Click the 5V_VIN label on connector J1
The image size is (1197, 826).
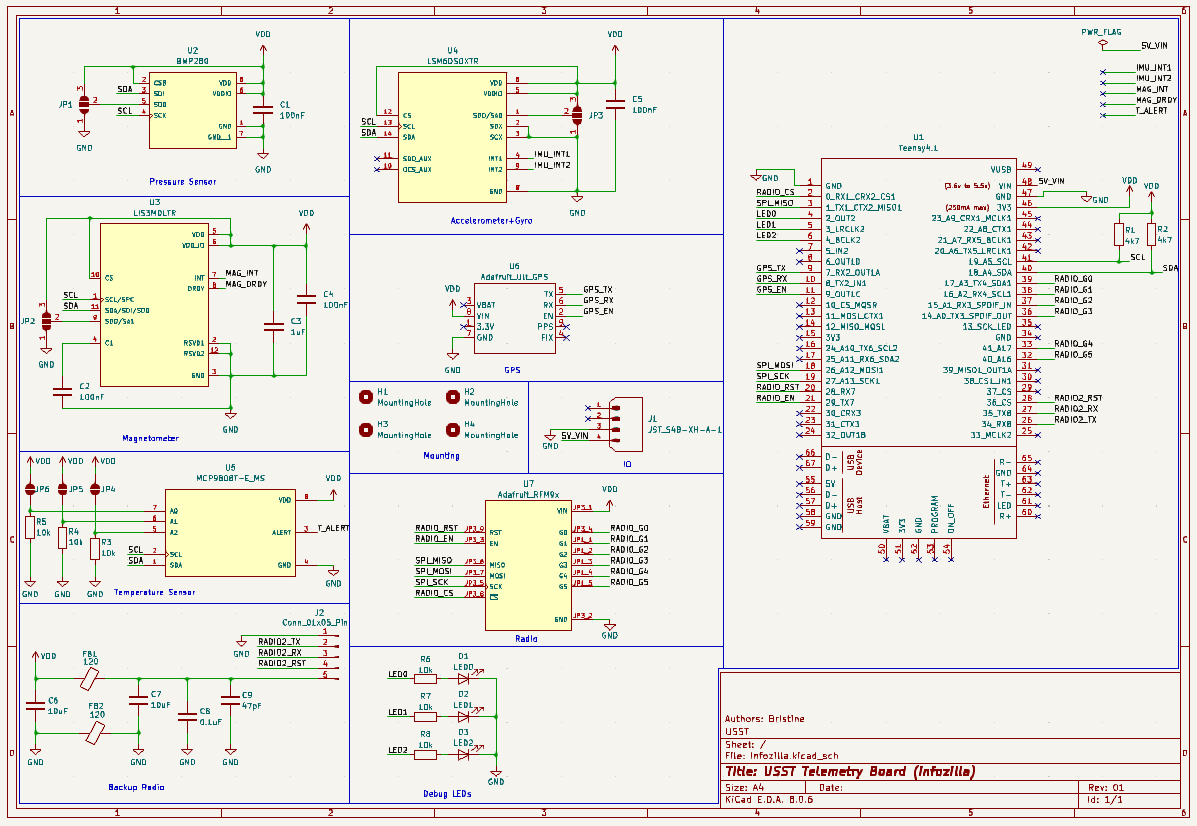[575, 436]
